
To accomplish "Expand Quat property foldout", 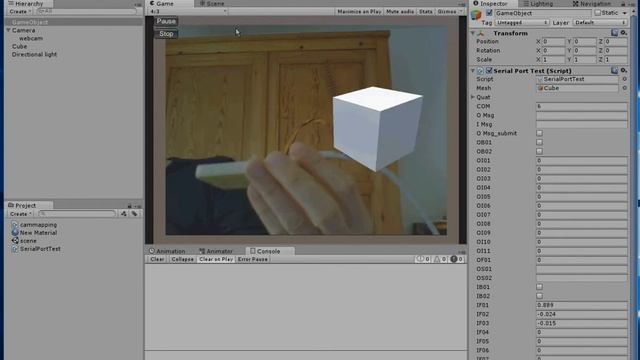I will pyautogui.click(x=473, y=97).
